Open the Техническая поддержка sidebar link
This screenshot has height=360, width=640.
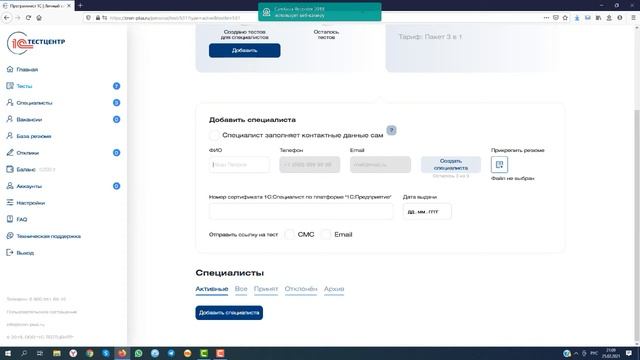(49, 236)
